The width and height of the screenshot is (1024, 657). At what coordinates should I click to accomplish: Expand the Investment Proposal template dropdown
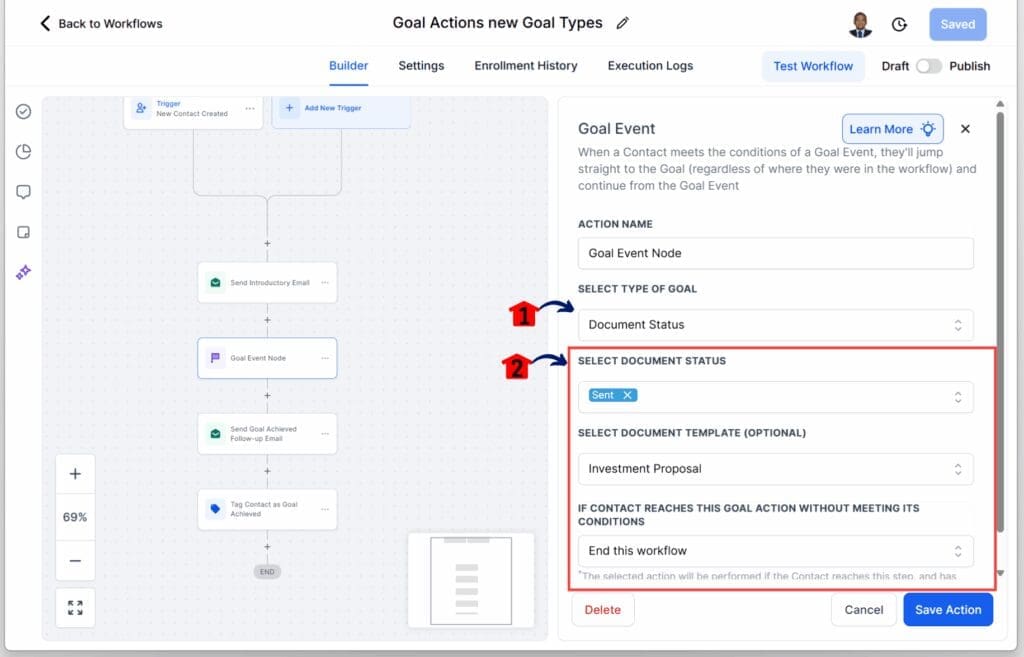coord(775,468)
